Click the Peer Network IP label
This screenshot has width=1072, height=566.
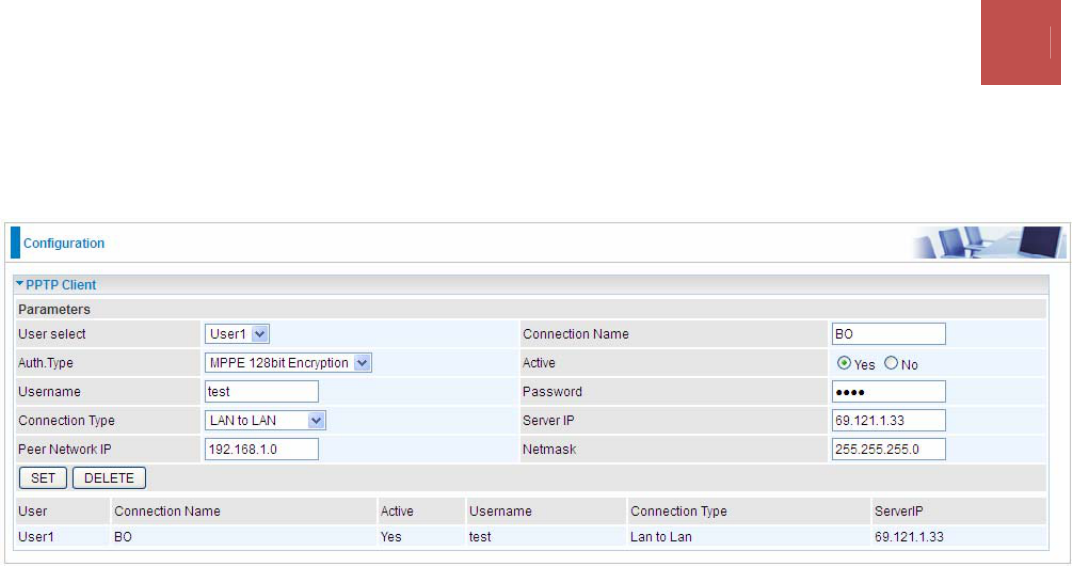click(64, 449)
